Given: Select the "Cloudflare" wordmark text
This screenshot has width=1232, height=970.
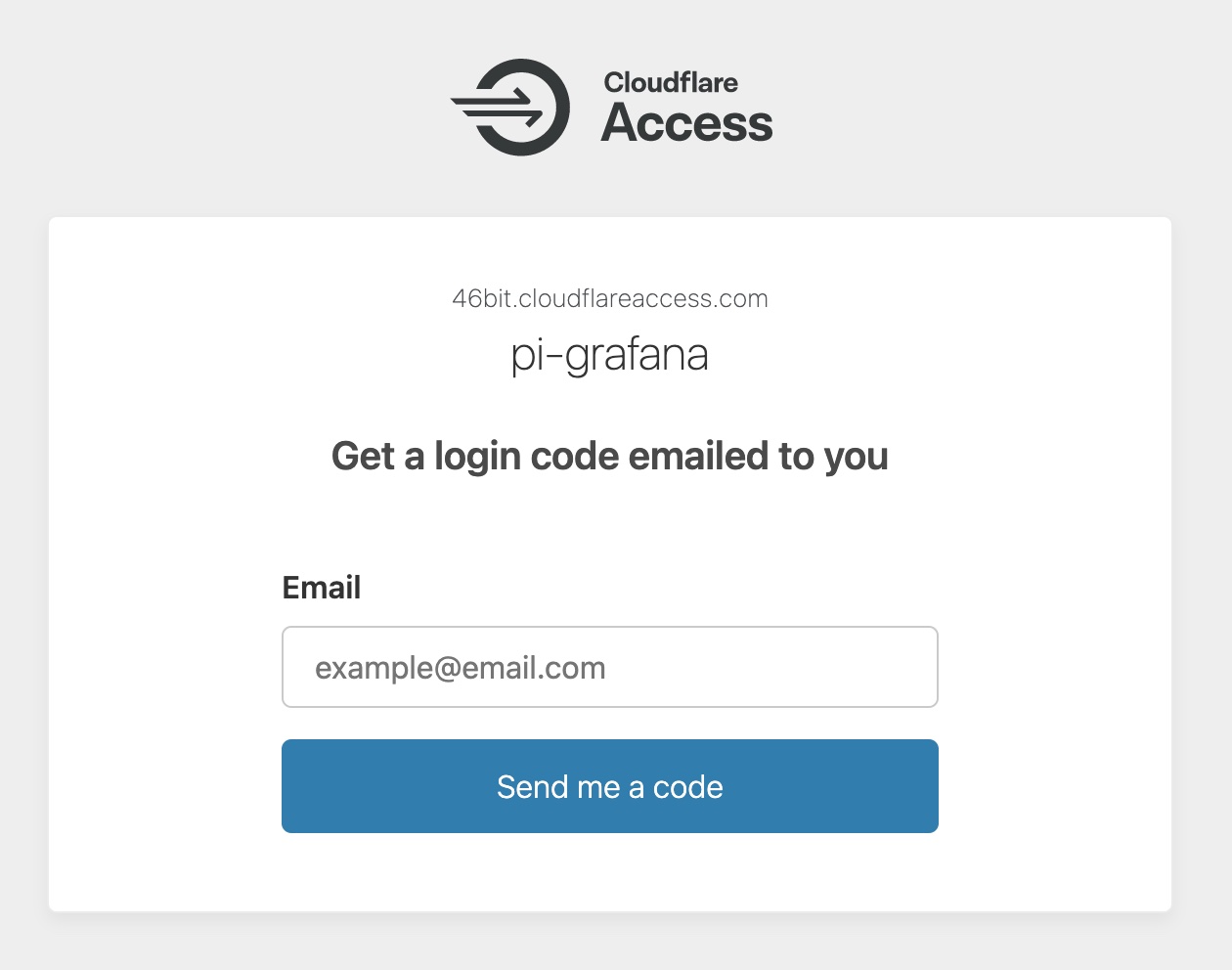Looking at the screenshot, I should (671, 83).
